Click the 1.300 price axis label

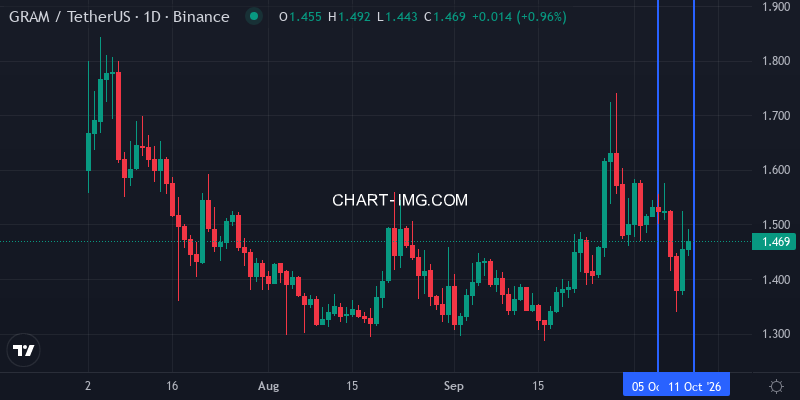776,334
